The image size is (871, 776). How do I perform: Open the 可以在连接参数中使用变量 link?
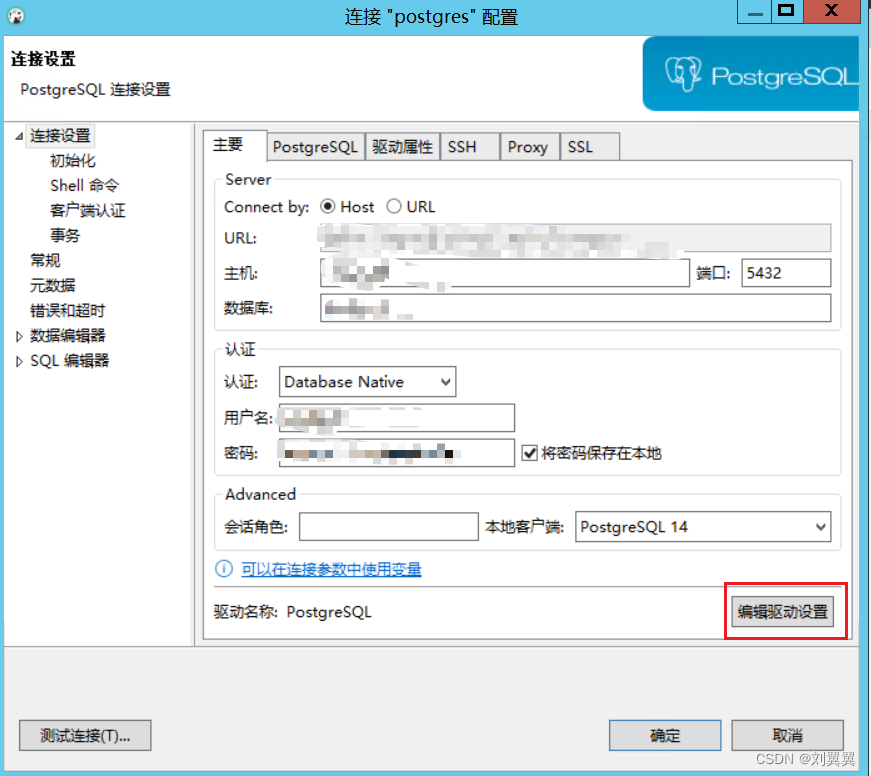pyautogui.click(x=331, y=569)
